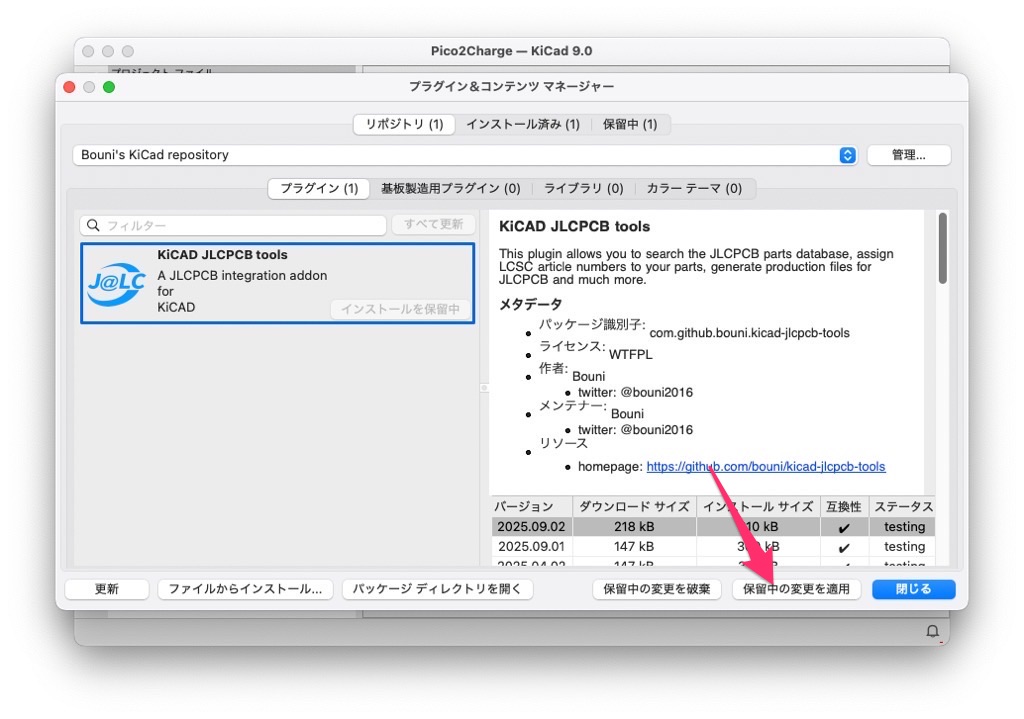Click the JLCPCB plugin logo icon
The height and width of the screenshot is (719, 1024).
tap(116, 284)
